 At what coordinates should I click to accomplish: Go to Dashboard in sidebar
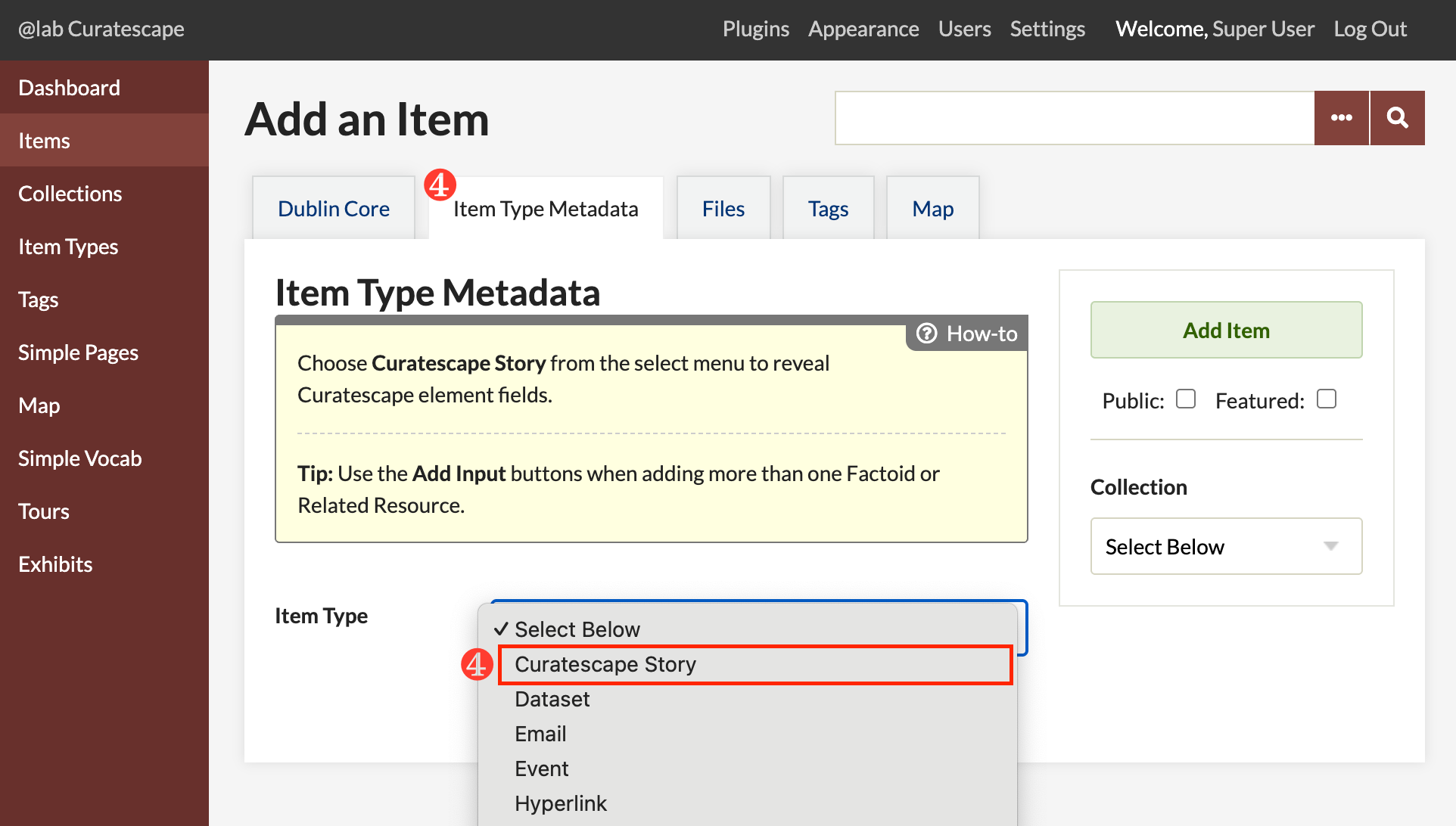tap(104, 88)
